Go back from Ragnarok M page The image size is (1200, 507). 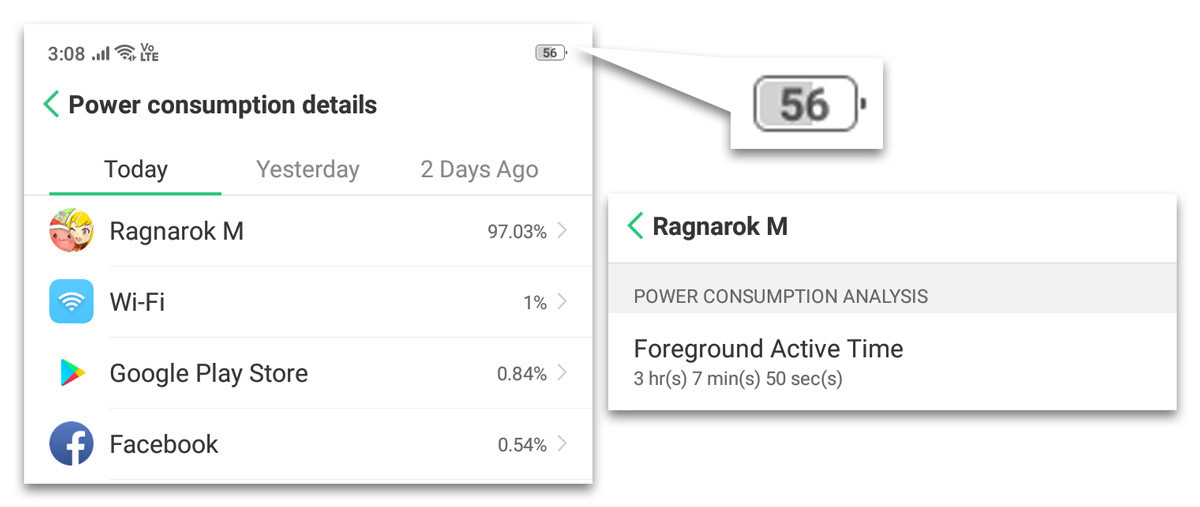coord(635,226)
